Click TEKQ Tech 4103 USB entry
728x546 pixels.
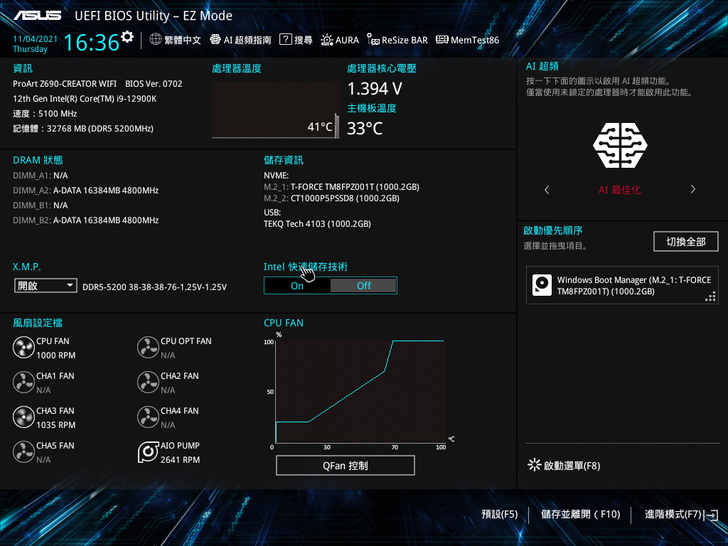(317, 224)
